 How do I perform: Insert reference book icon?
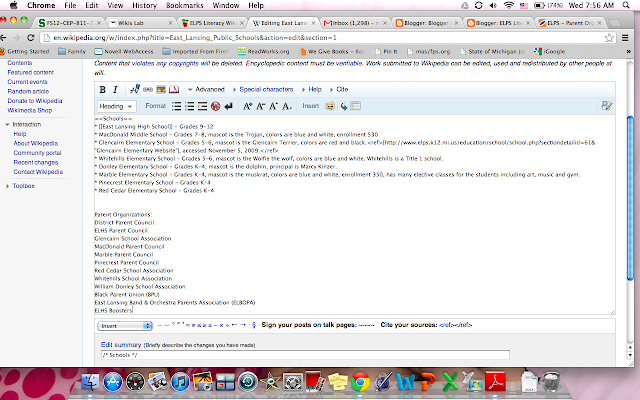point(174,89)
